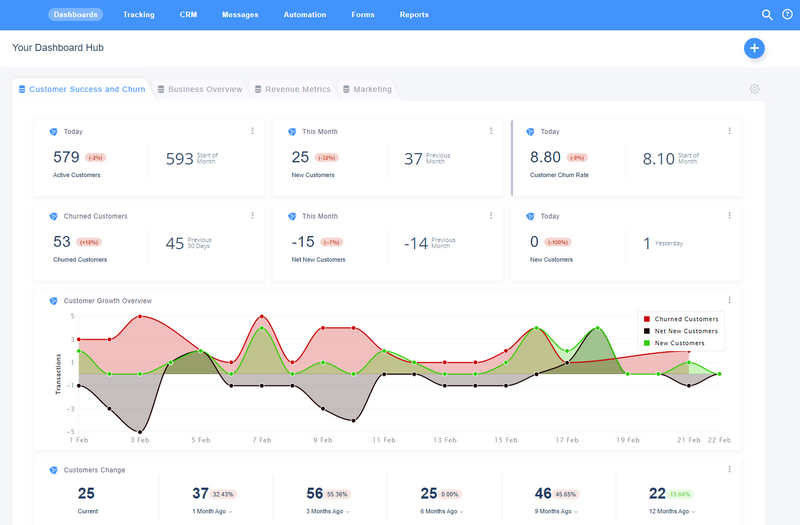Screen dimensions: 800x525
Task: Click green New Customers legend swatch
Action: pyautogui.click(x=646, y=343)
